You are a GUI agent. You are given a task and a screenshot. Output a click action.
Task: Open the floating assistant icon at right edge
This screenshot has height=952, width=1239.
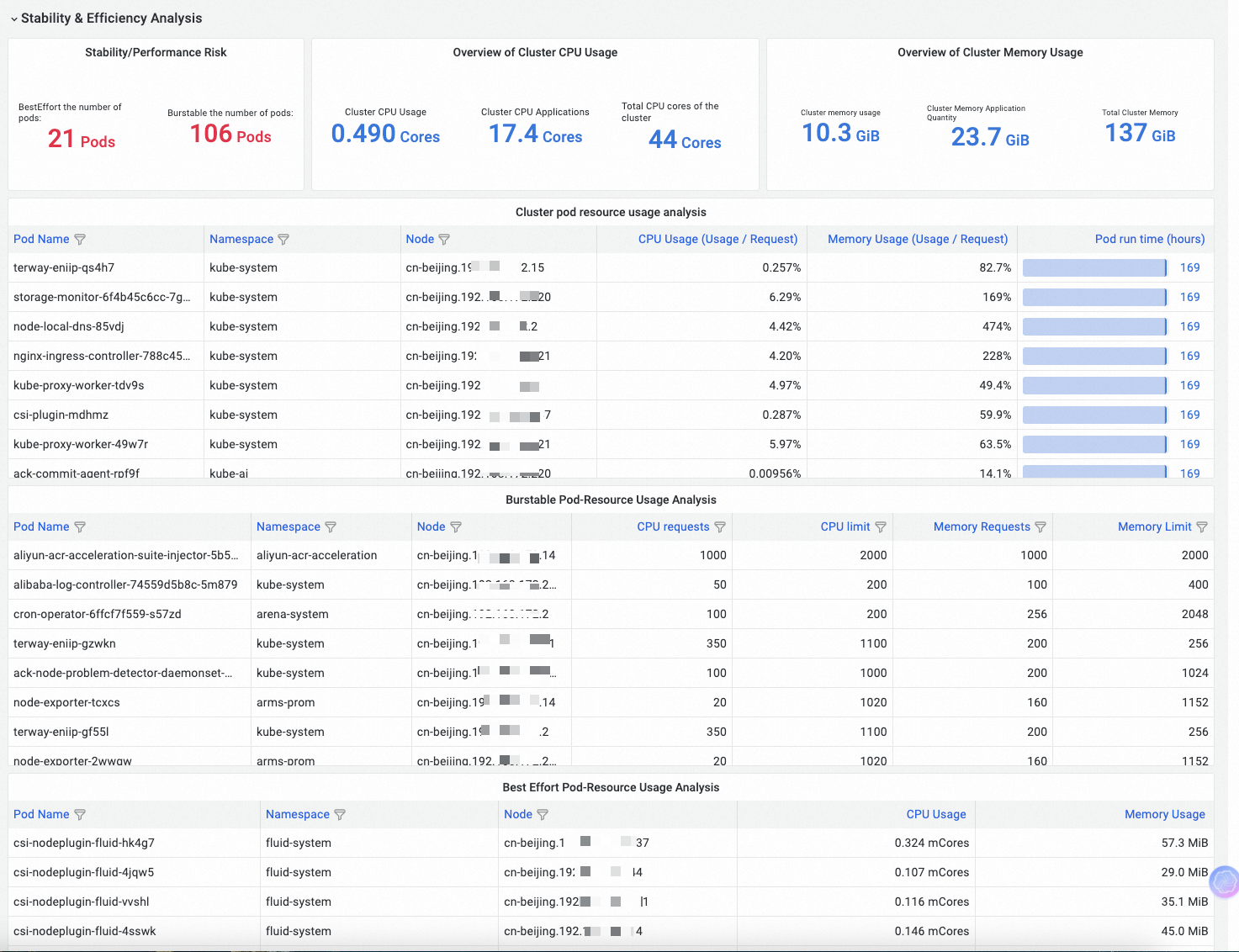(x=1225, y=881)
